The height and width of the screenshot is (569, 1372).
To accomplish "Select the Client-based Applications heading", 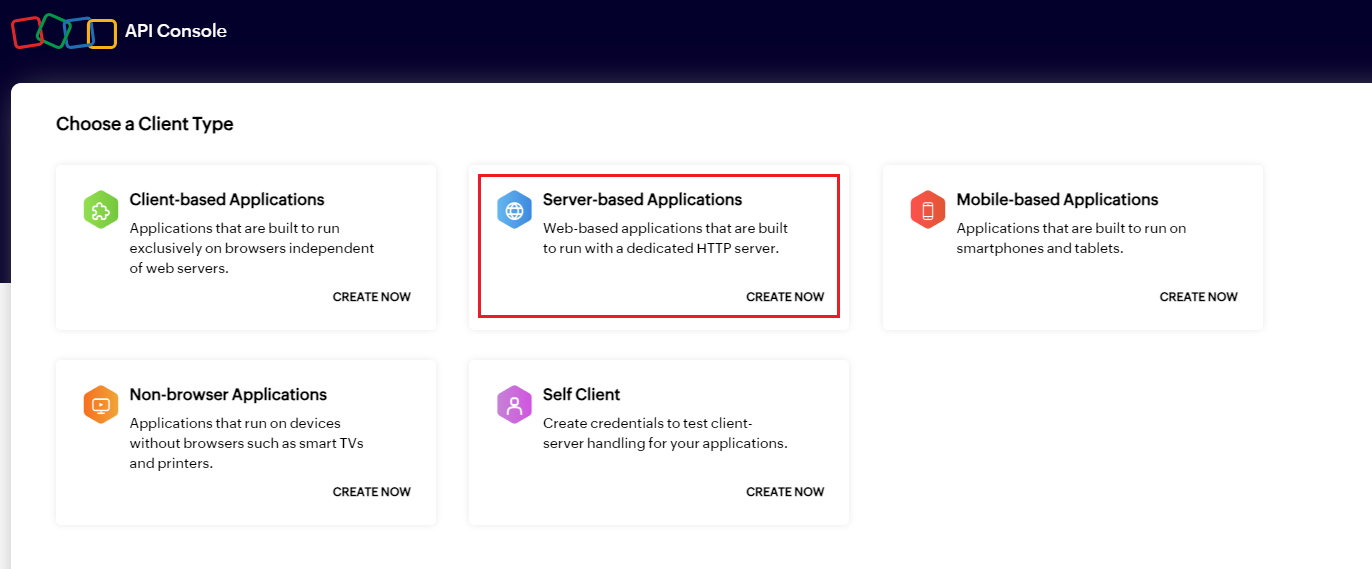I will (x=227, y=200).
